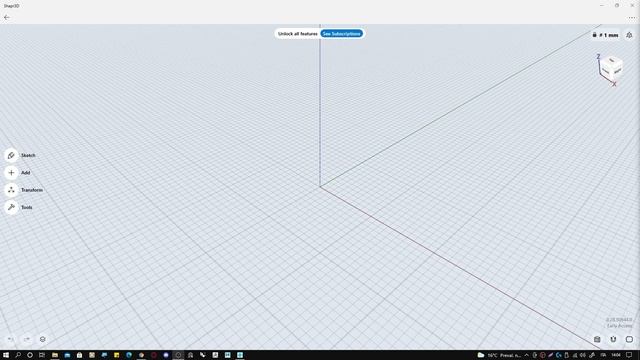
Task: Select the active Shapr3D taskbar icon
Action: (x=178, y=355)
